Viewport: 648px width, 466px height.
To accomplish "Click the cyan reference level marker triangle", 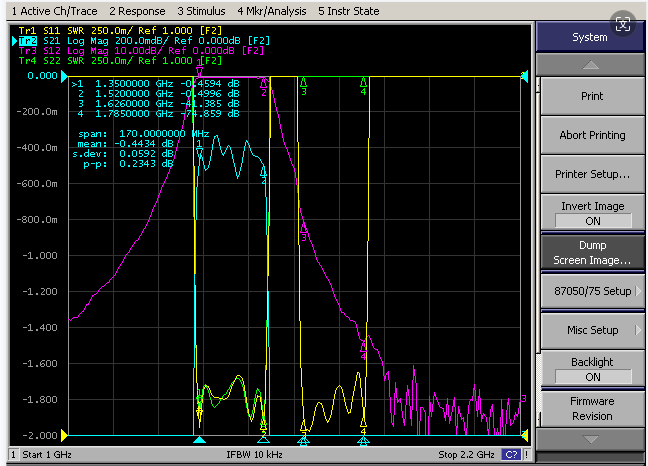I will (64, 76).
